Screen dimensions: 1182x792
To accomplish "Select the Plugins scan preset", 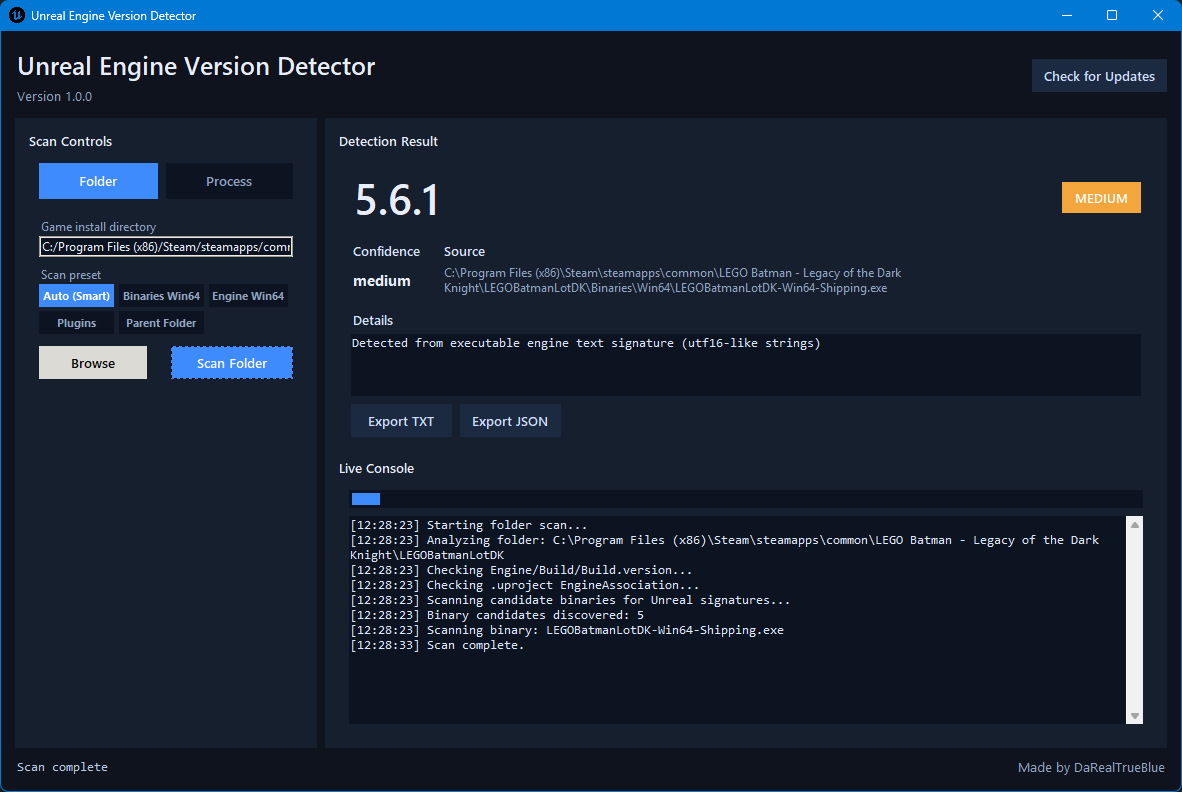I will 76,323.
